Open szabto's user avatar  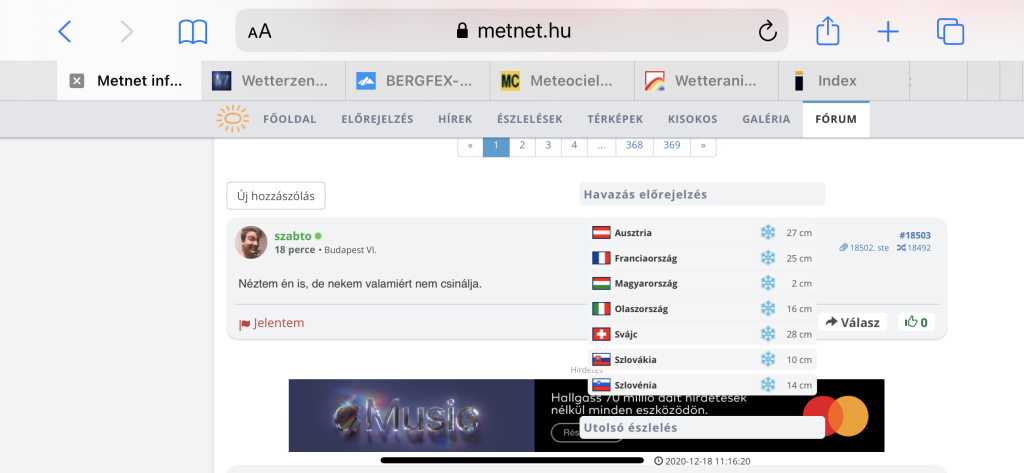coord(251,242)
